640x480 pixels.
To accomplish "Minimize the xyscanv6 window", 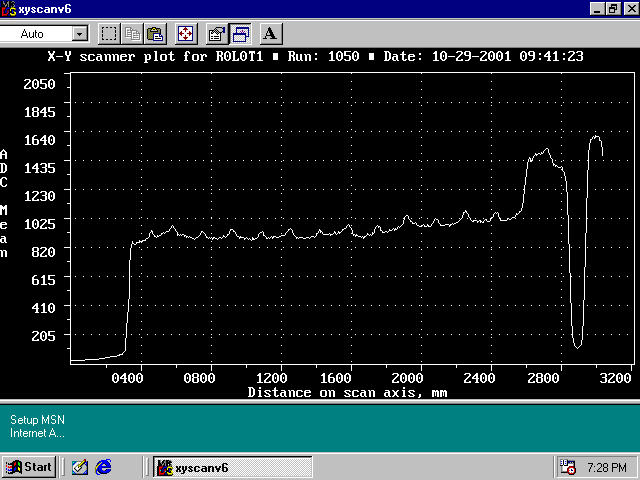I will click(597, 8).
